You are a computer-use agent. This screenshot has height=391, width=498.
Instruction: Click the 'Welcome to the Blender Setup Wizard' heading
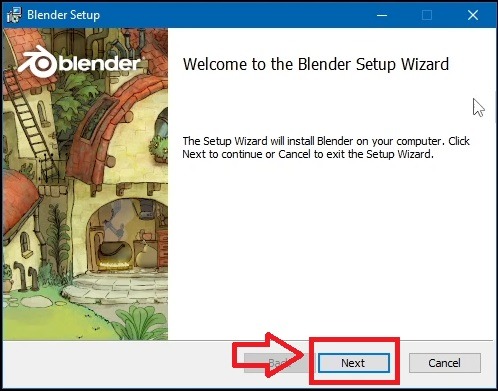[x=316, y=64]
